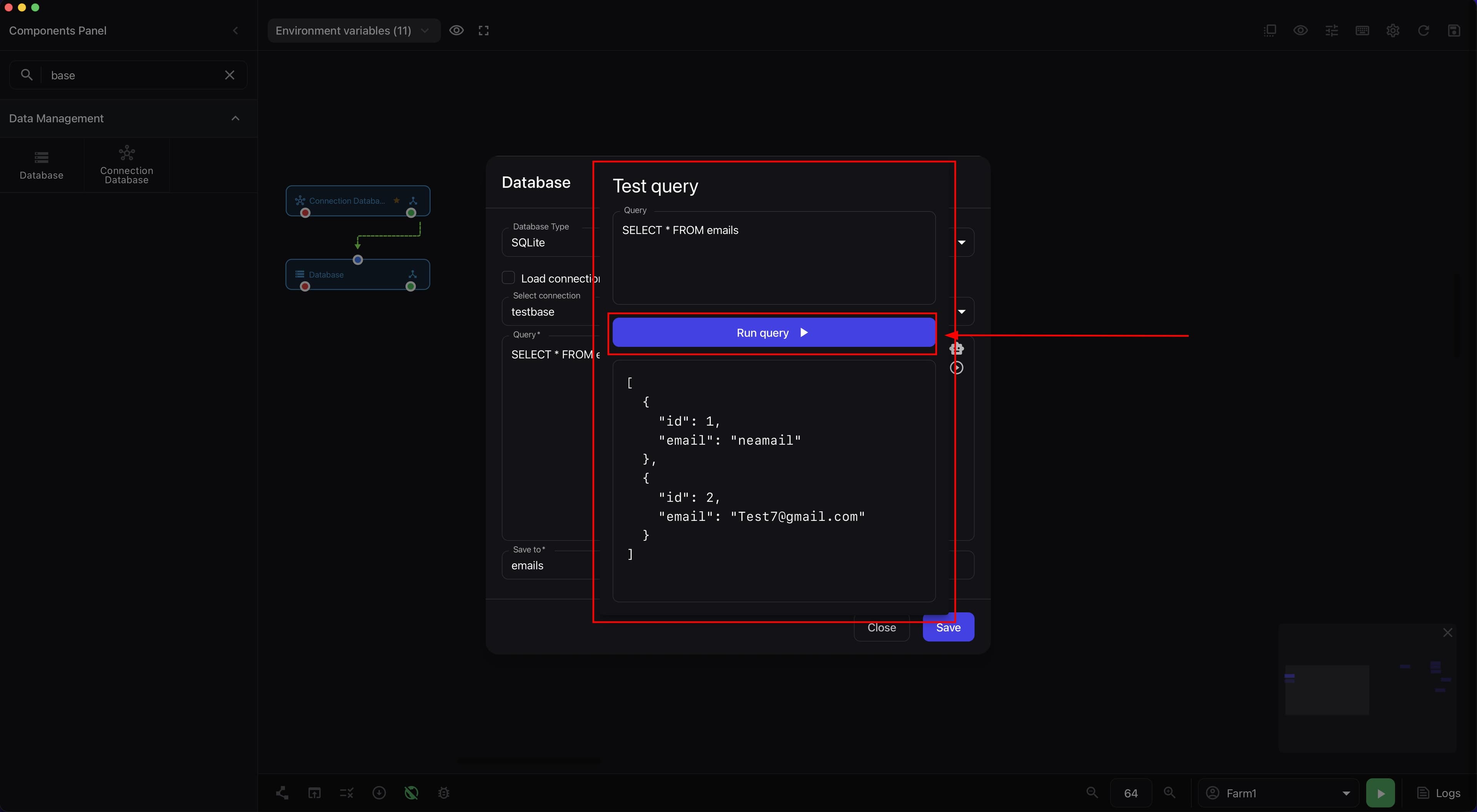Select the Connection Database component
The height and width of the screenshot is (812, 1477).
[x=127, y=165]
